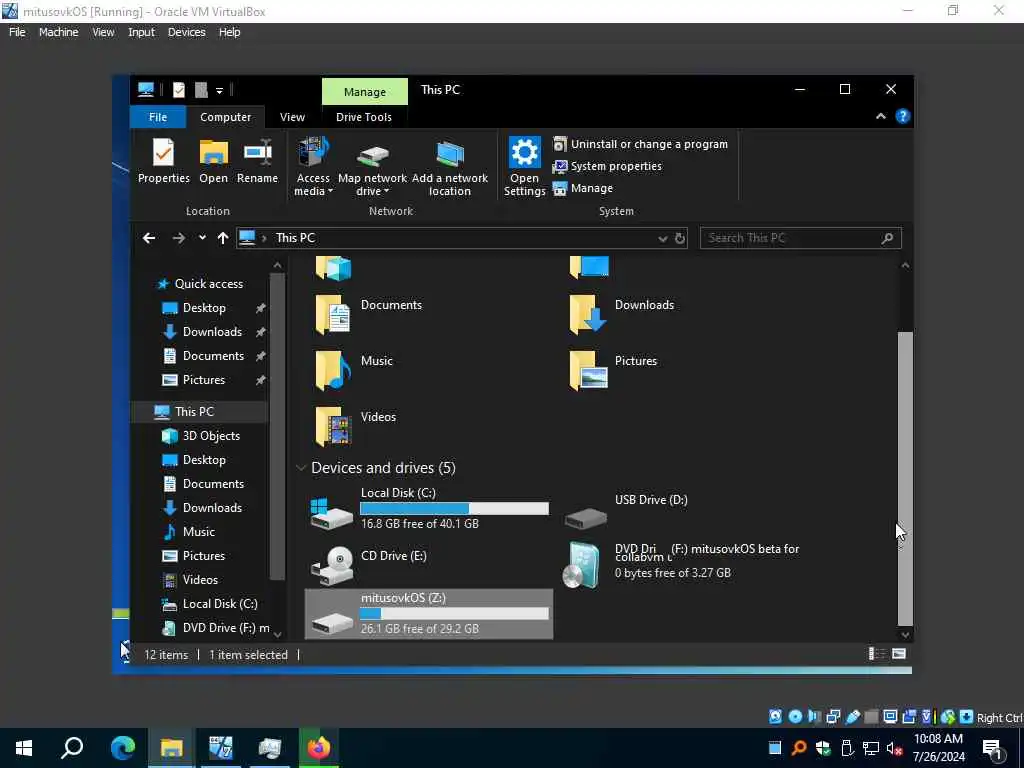Go back with the Back arrow
The image size is (1024, 768).
coord(149,238)
